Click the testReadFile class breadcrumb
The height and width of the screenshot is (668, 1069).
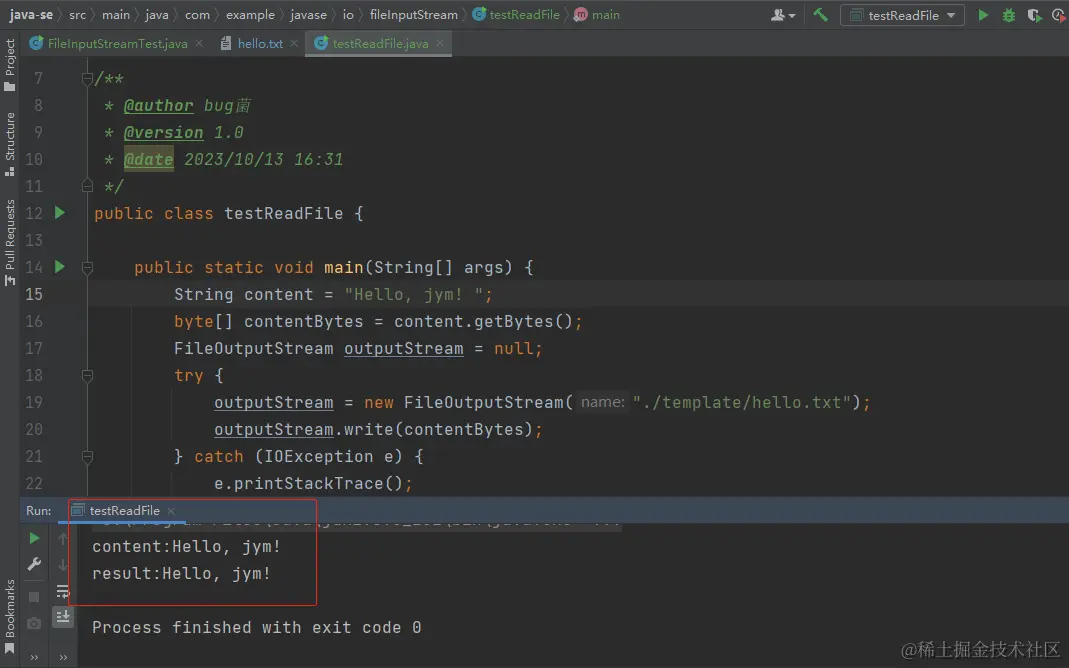coord(517,14)
